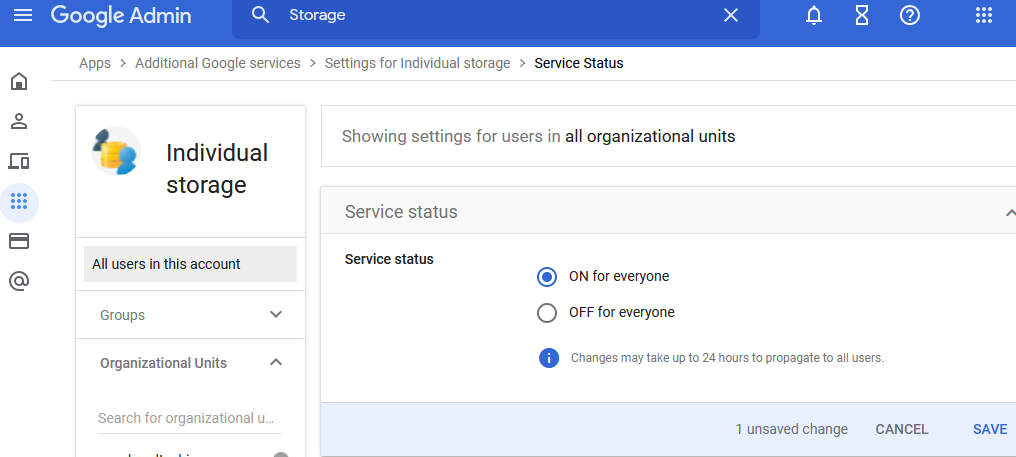Image resolution: width=1016 pixels, height=457 pixels.
Task: Focus the search field containing Storage
Action: click(496, 15)
